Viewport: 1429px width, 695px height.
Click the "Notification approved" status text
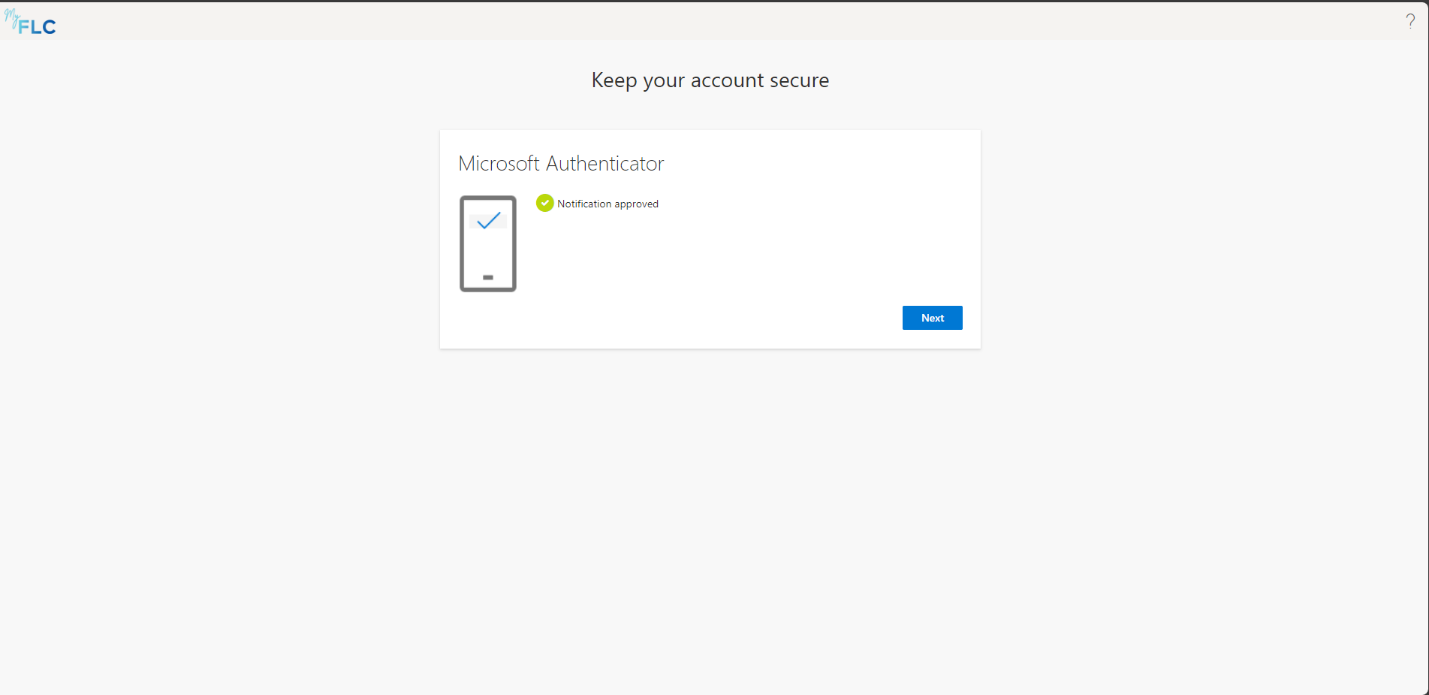[608, 204]
